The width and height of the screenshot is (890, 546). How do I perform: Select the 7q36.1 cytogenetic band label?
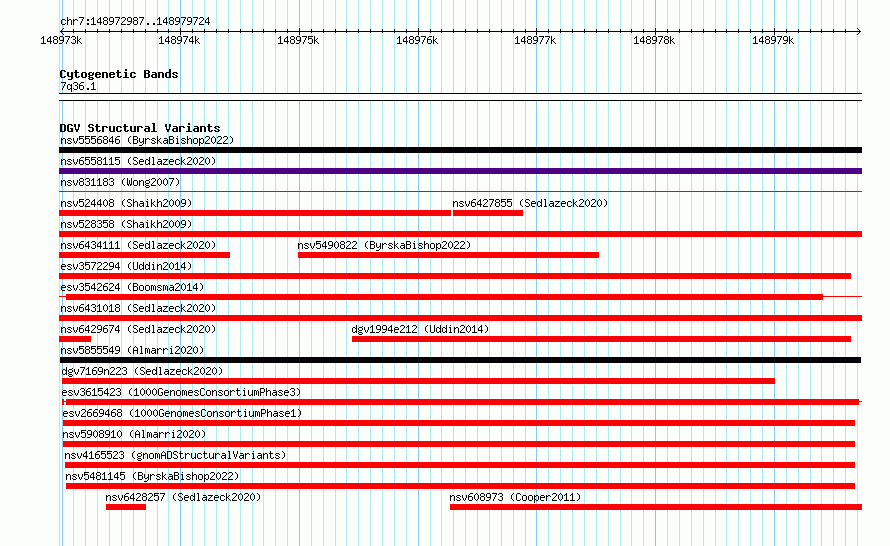point(78,87)
